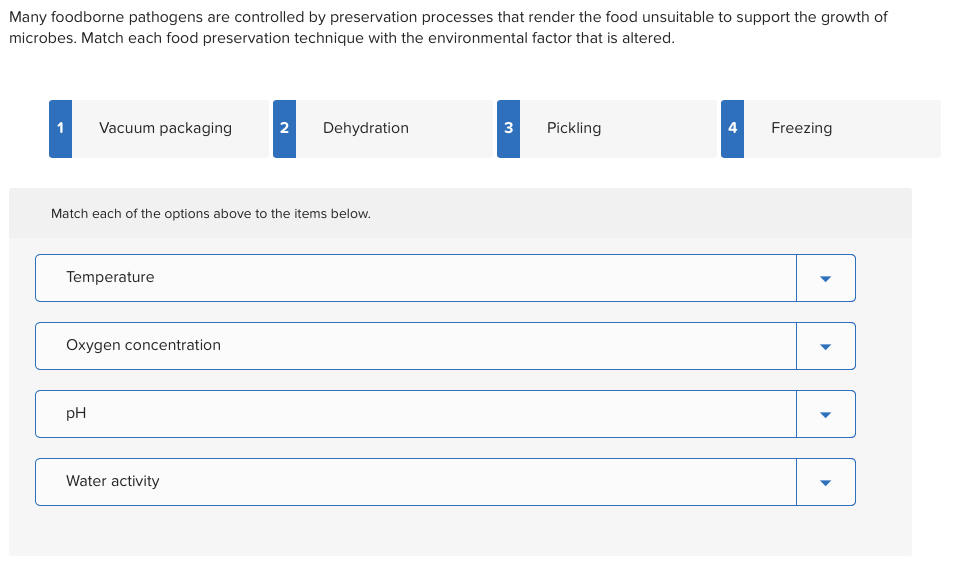The height and width of the screenshot is (587, 954).
Task: Click the Temperature text in its row
Action: pos(110,277)
